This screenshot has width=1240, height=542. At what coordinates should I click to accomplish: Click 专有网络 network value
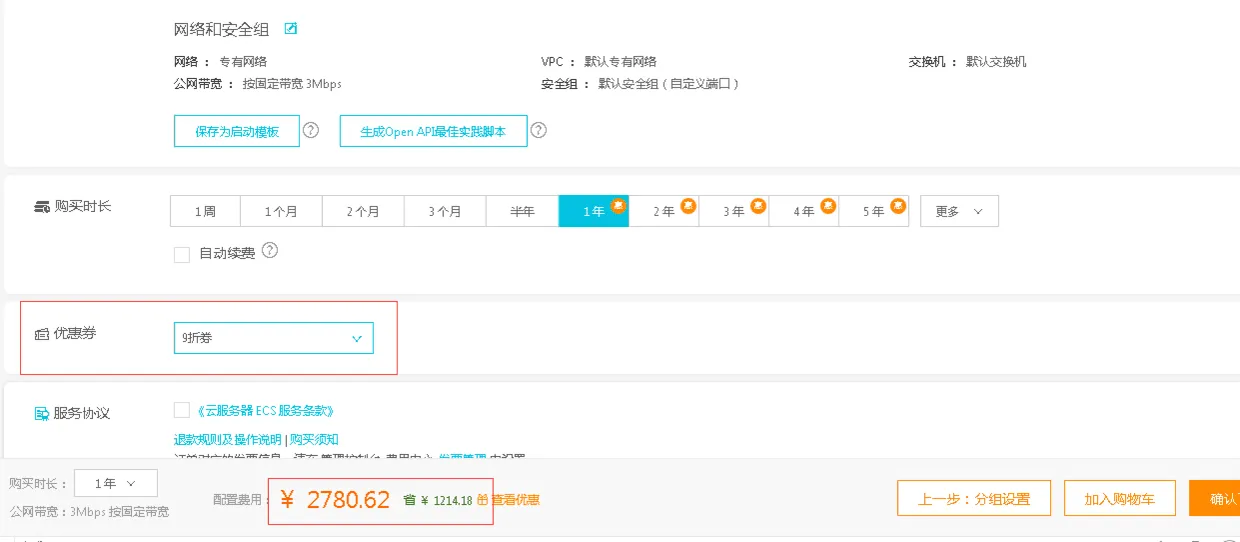point(243,62)
